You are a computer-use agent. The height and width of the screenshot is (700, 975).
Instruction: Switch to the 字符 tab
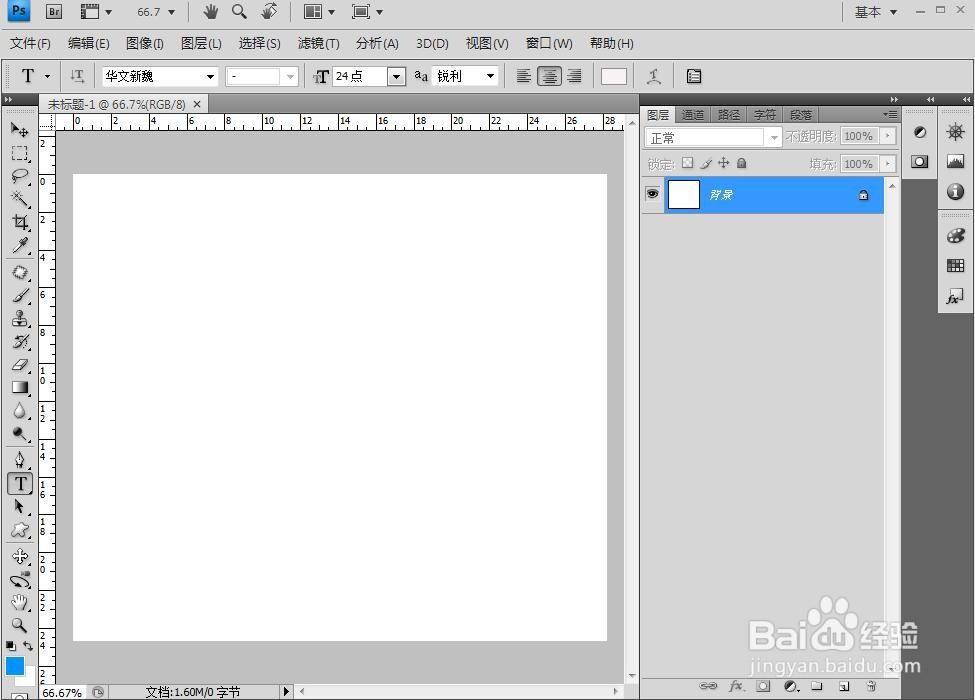tap(765, 114)
